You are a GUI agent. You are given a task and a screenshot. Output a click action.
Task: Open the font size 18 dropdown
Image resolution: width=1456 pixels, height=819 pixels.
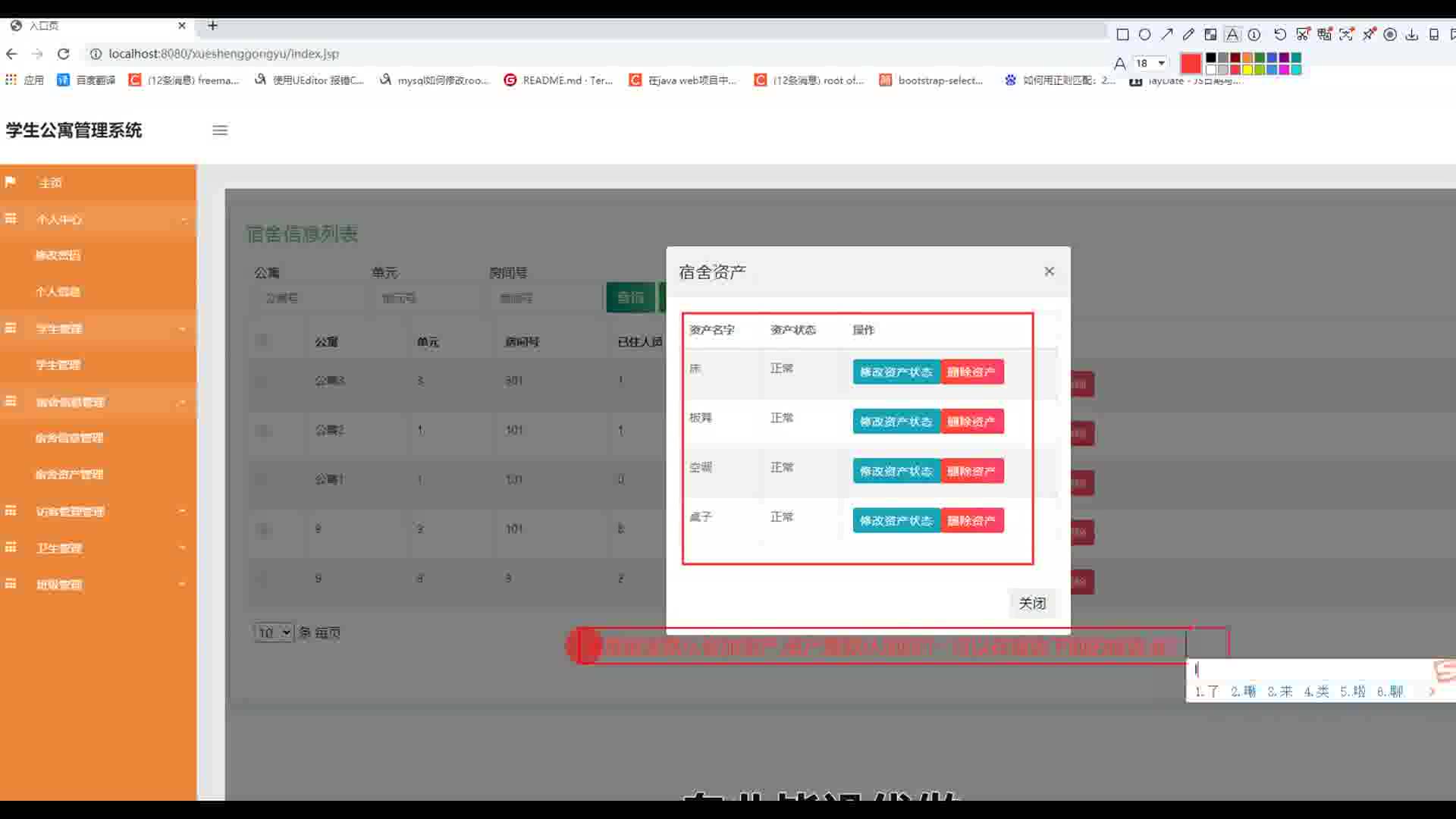1150,63
